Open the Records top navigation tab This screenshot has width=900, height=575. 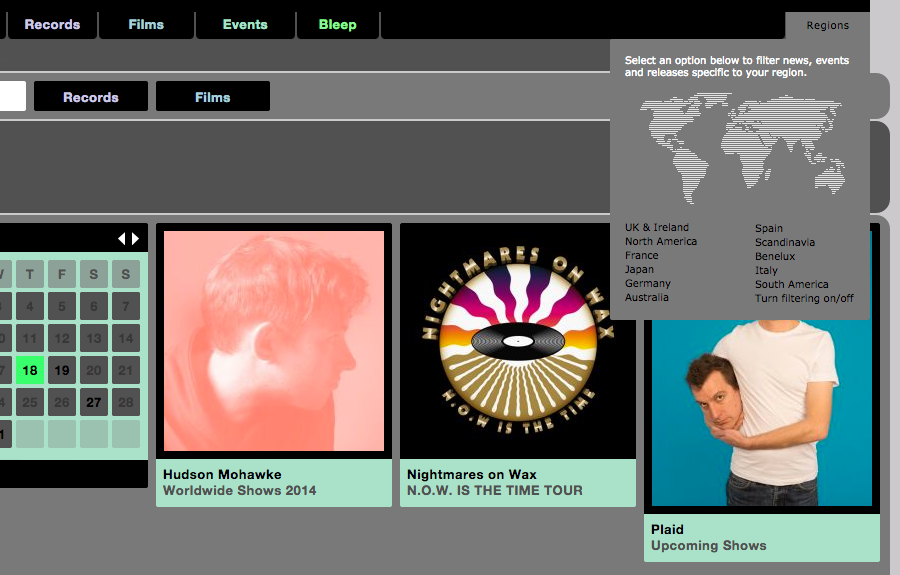(x=52, y=25)
